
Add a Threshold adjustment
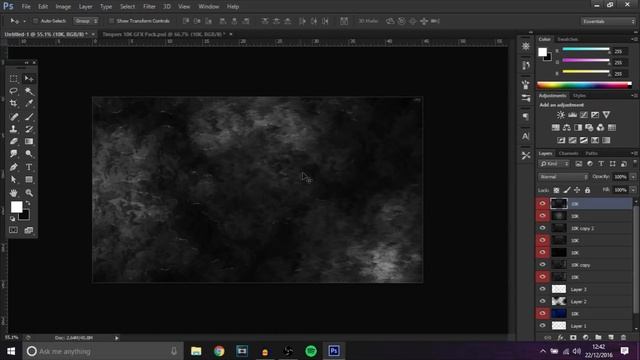tap(584, 140)
